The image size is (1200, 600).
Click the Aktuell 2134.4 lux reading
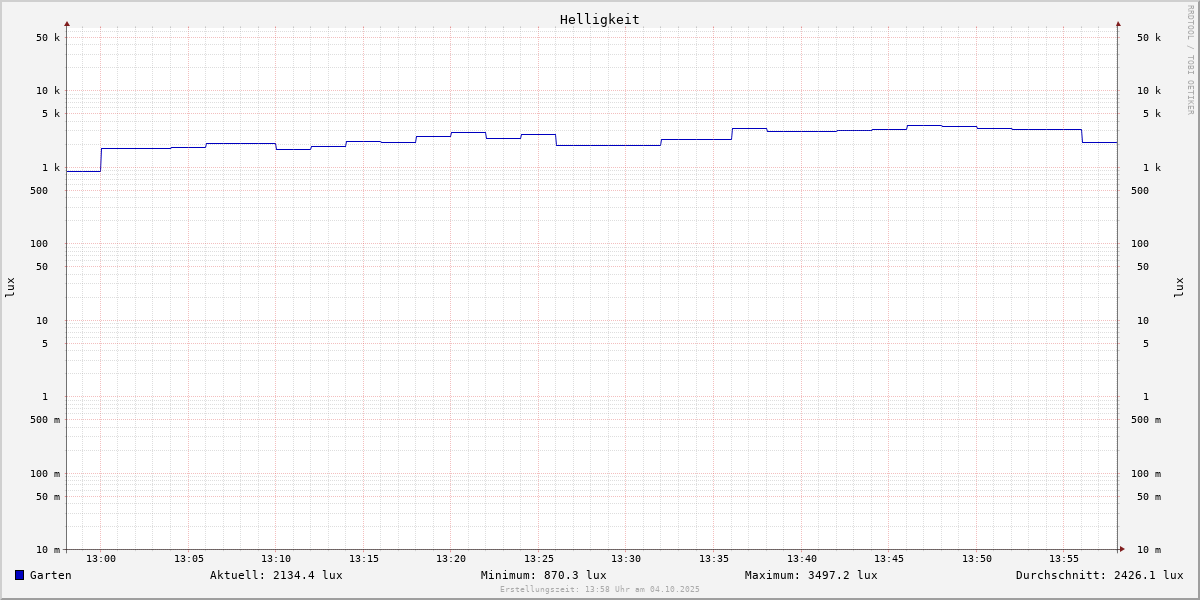[276, 575]
